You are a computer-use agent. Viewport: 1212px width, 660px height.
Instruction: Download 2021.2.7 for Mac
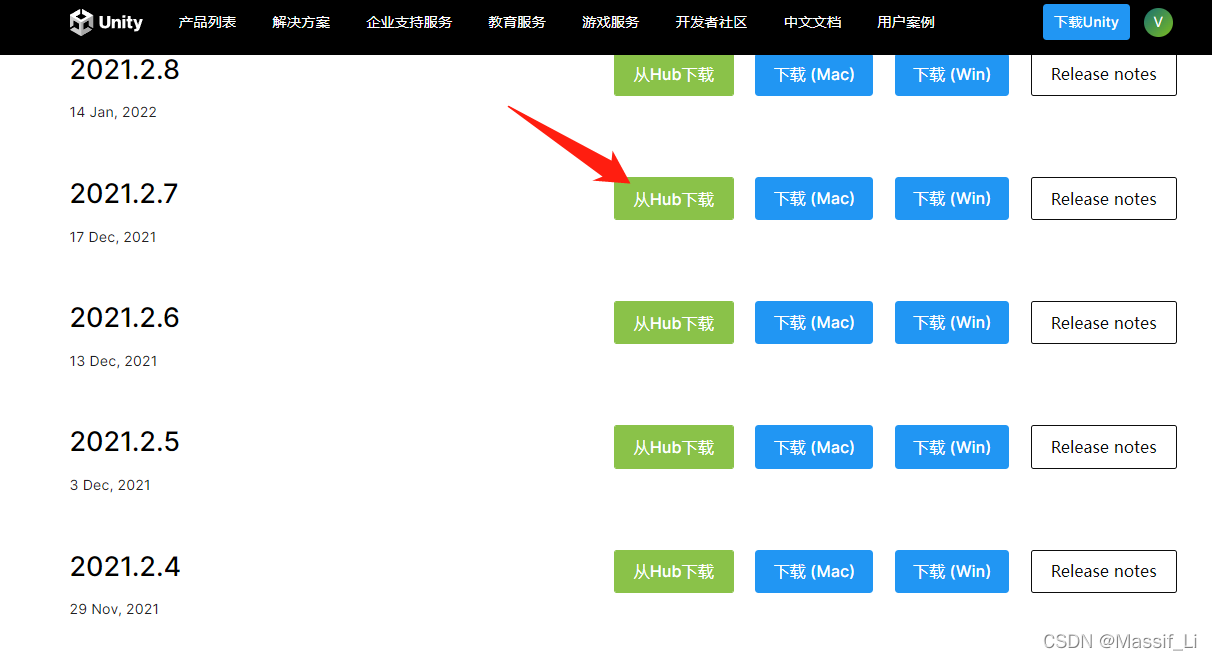tap(814, 199)
